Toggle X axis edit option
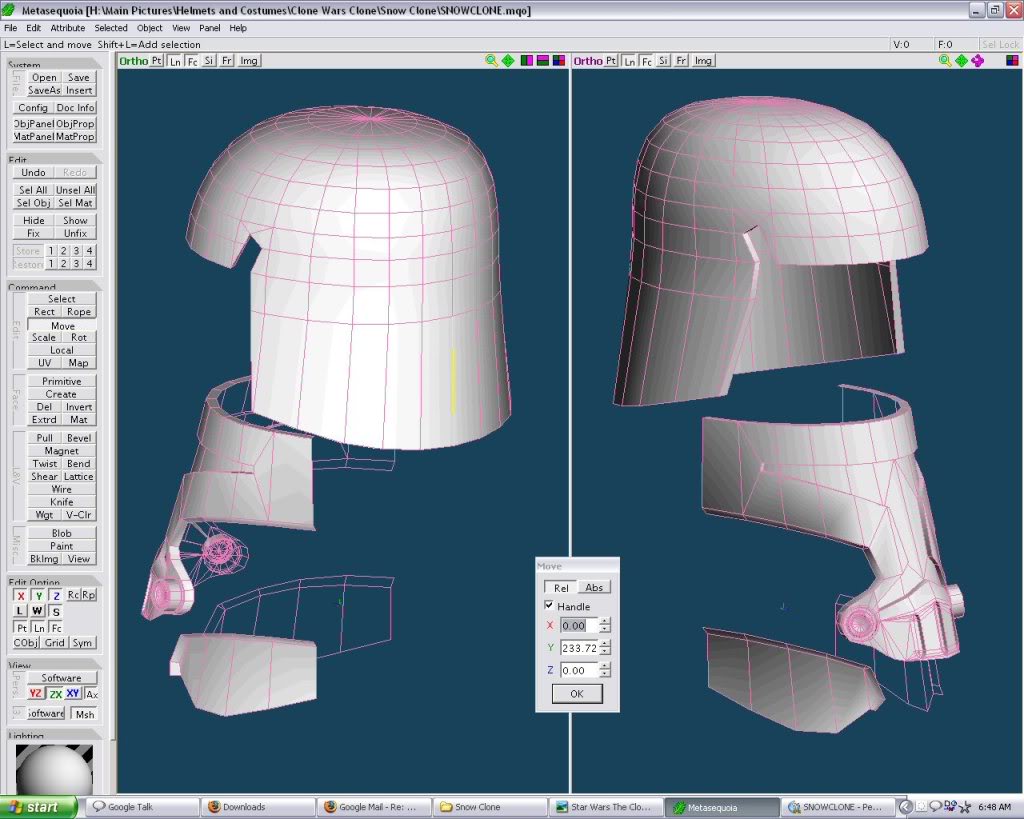Screen dimensions: 1024x819 (x=21, y=595)
